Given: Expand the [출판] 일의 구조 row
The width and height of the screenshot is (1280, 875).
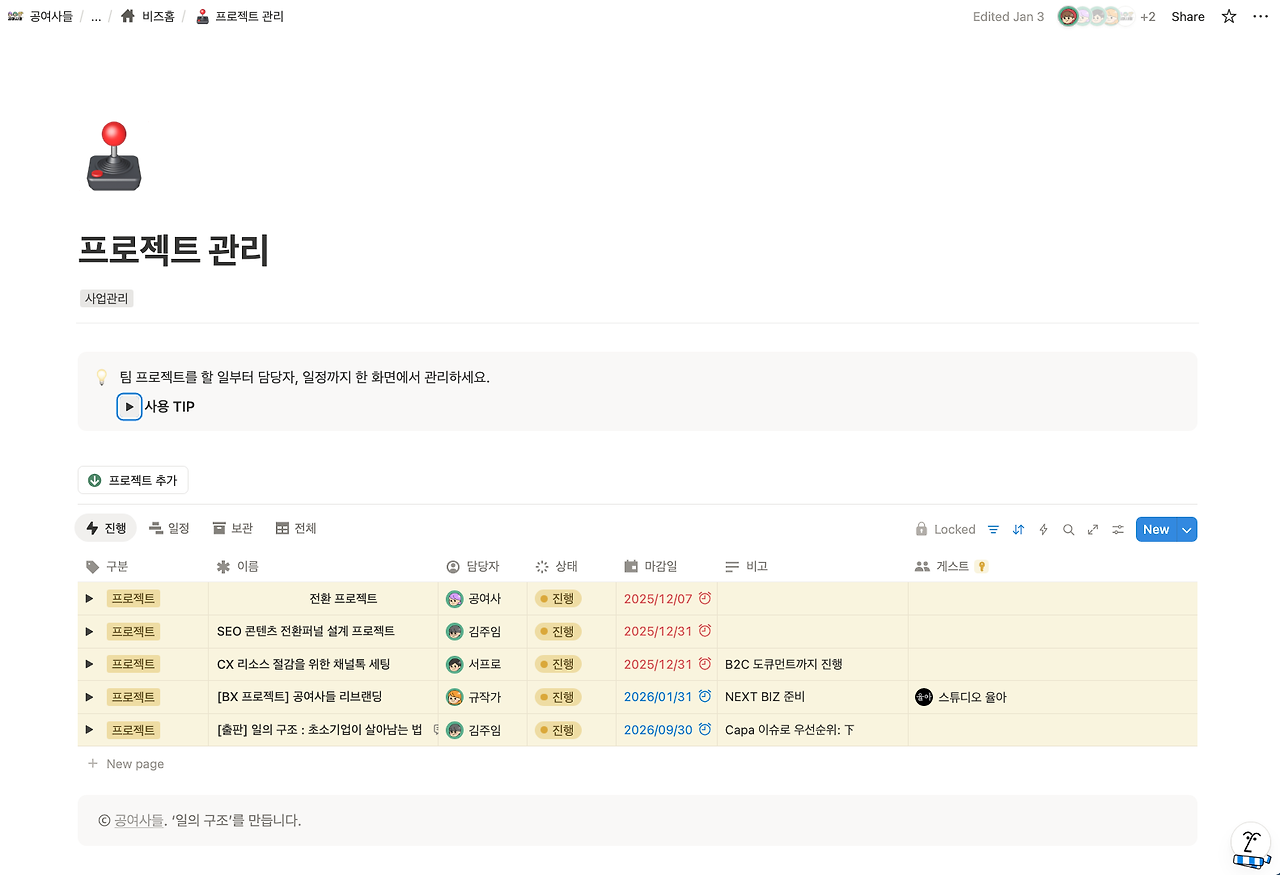Looking at the screenshot, I should tap(89, 729).
